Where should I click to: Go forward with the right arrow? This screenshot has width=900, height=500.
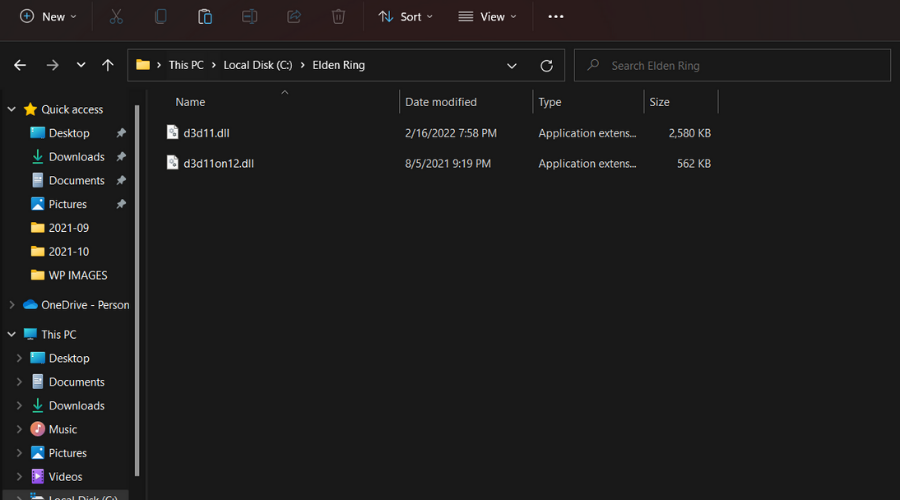coord(52,65)
